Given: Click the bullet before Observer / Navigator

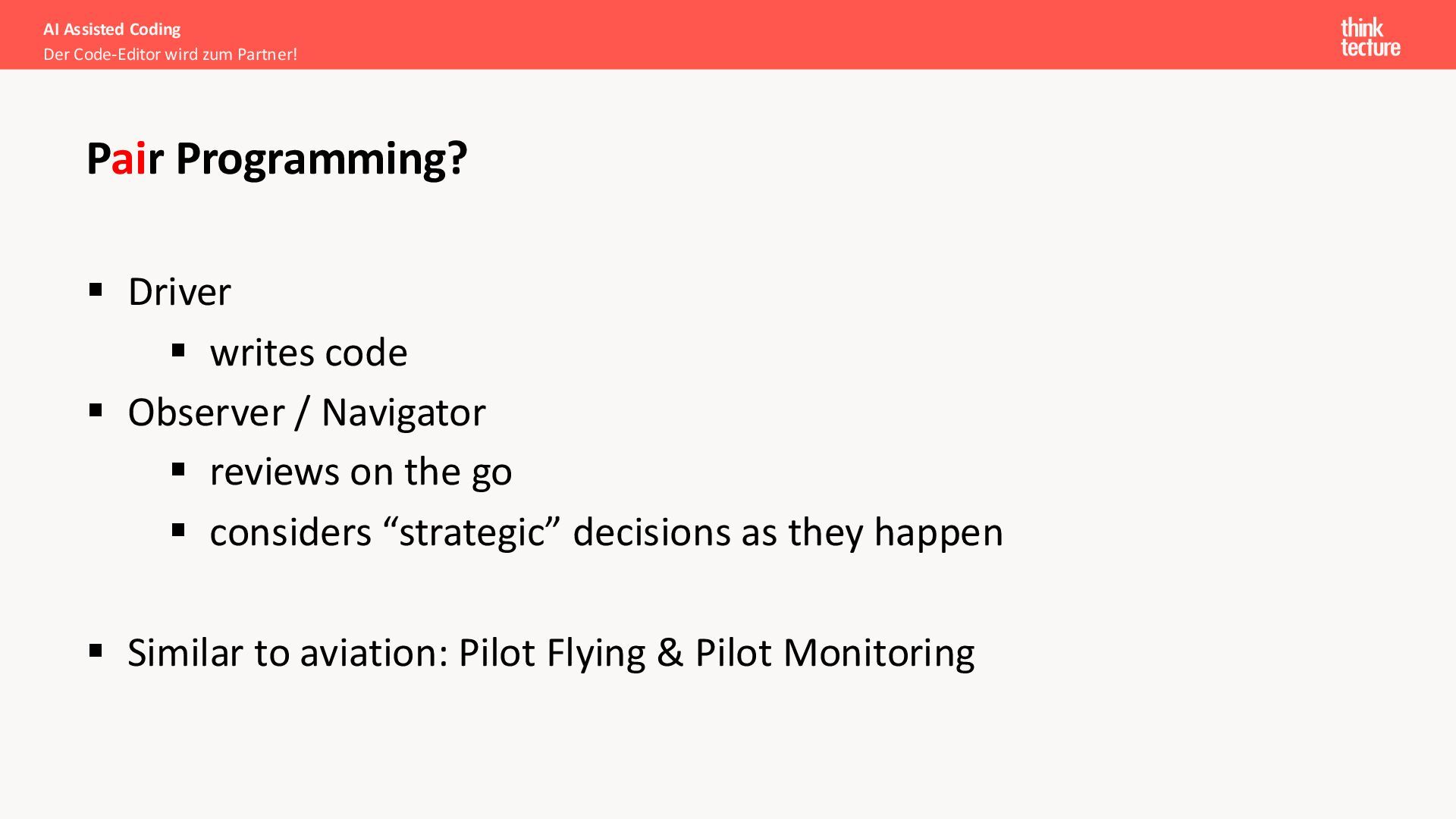Looking at the screenshot, I should (96, 410).
